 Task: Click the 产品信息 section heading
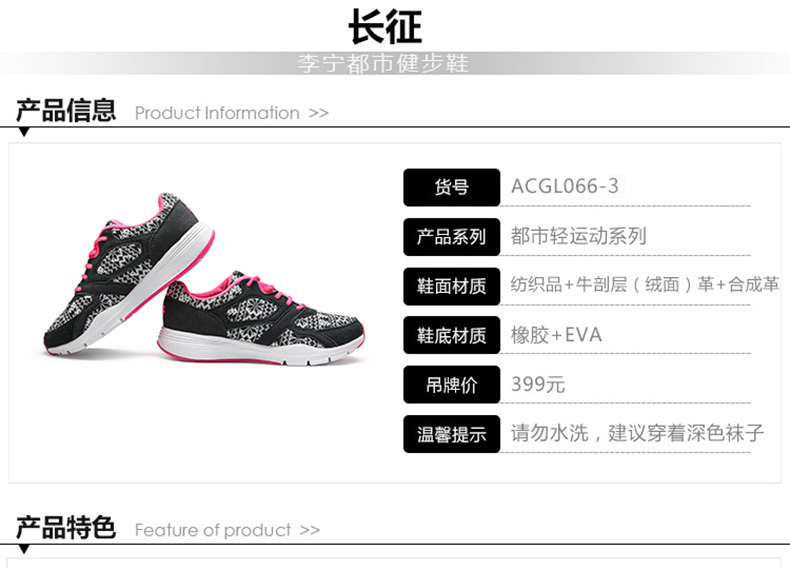66,110
